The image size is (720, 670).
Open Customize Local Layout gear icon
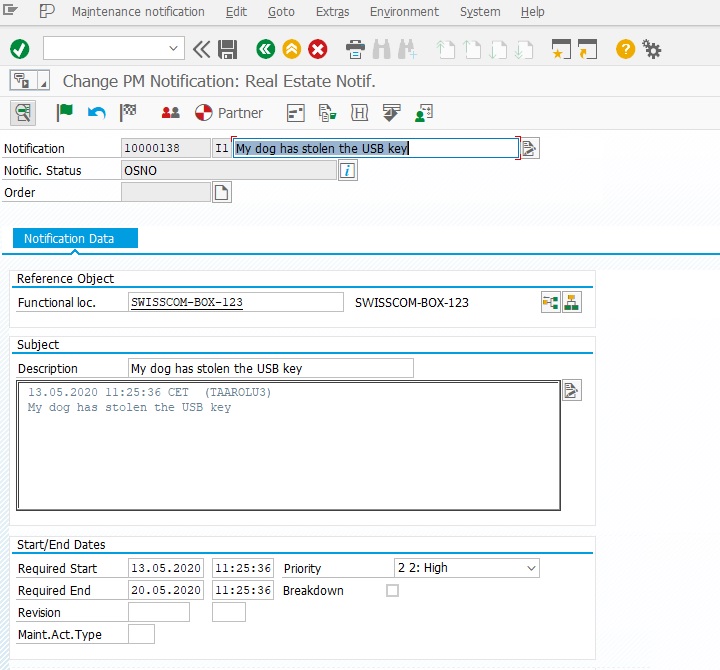point(651,49)
